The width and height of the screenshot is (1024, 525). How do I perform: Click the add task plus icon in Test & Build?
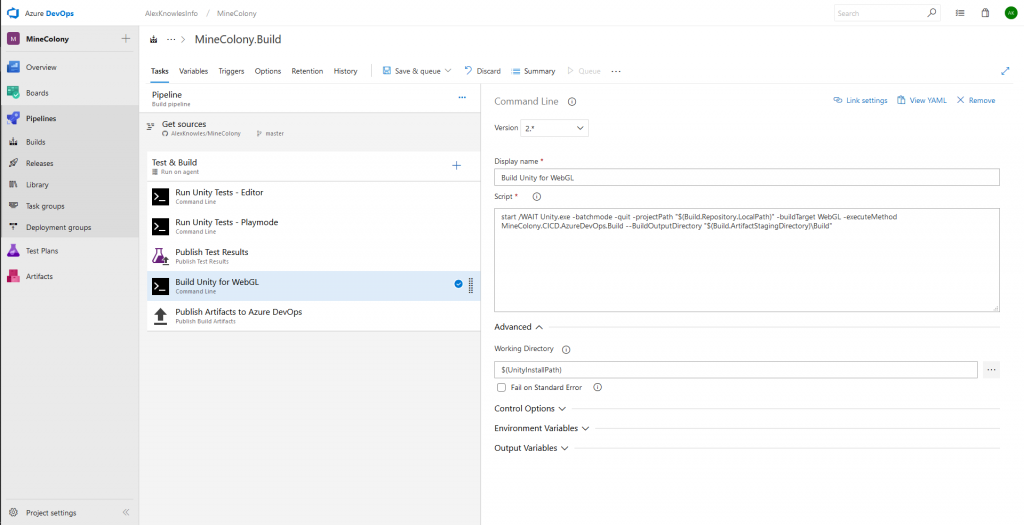pos(456,165)
